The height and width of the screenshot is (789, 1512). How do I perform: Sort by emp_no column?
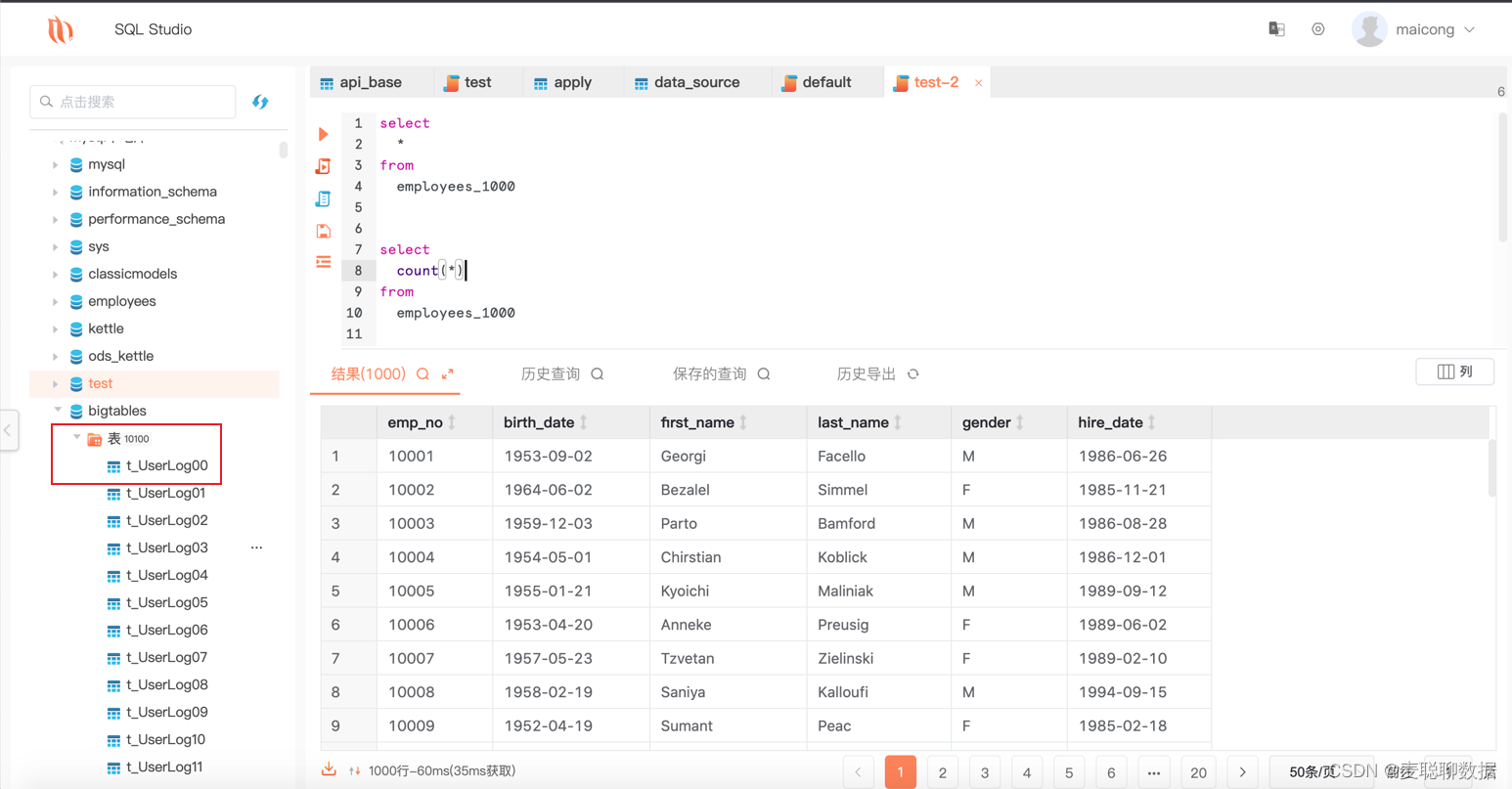tap(452, 422)
